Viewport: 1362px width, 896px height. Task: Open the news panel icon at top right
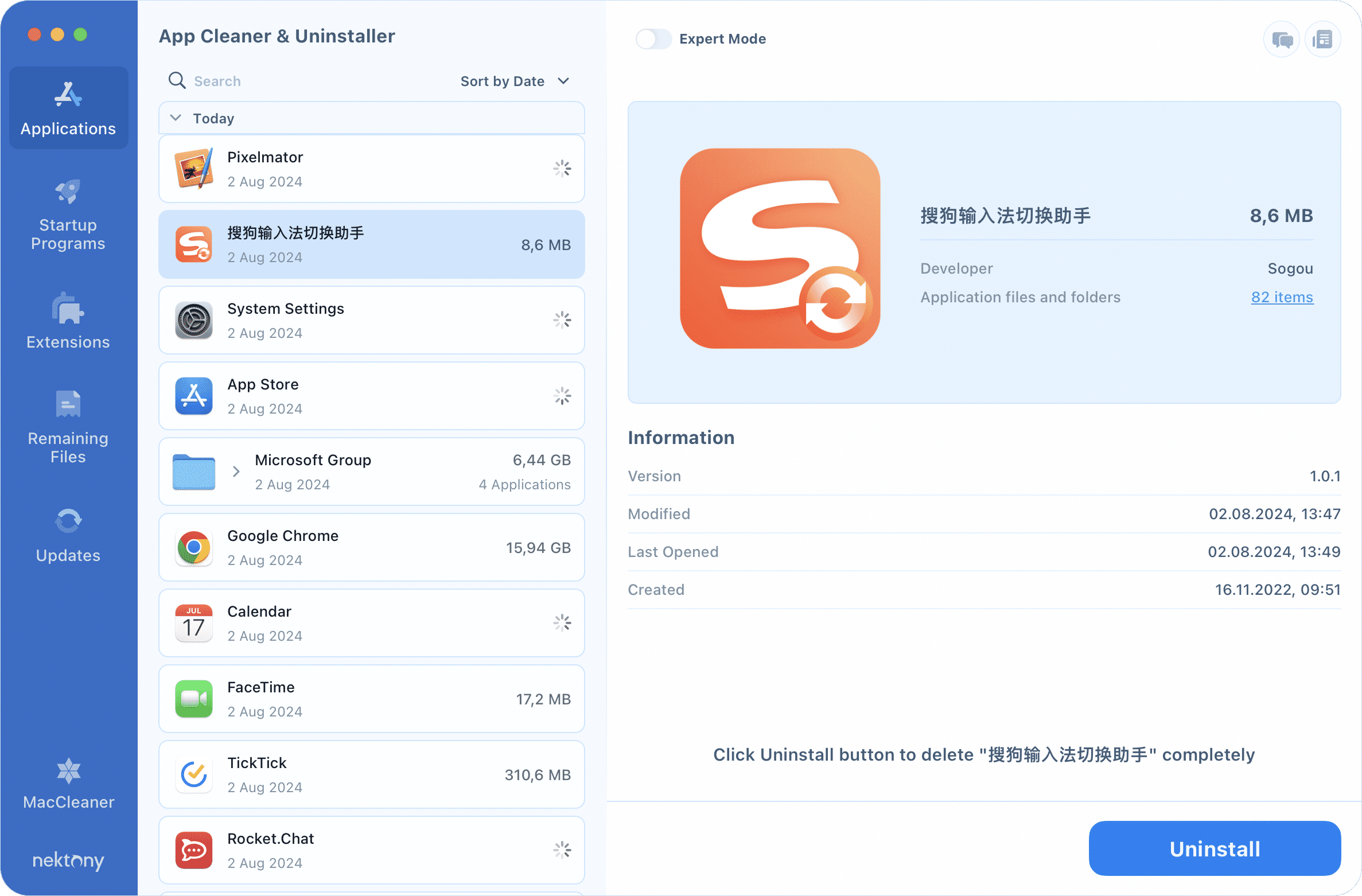coord(1322,38)
